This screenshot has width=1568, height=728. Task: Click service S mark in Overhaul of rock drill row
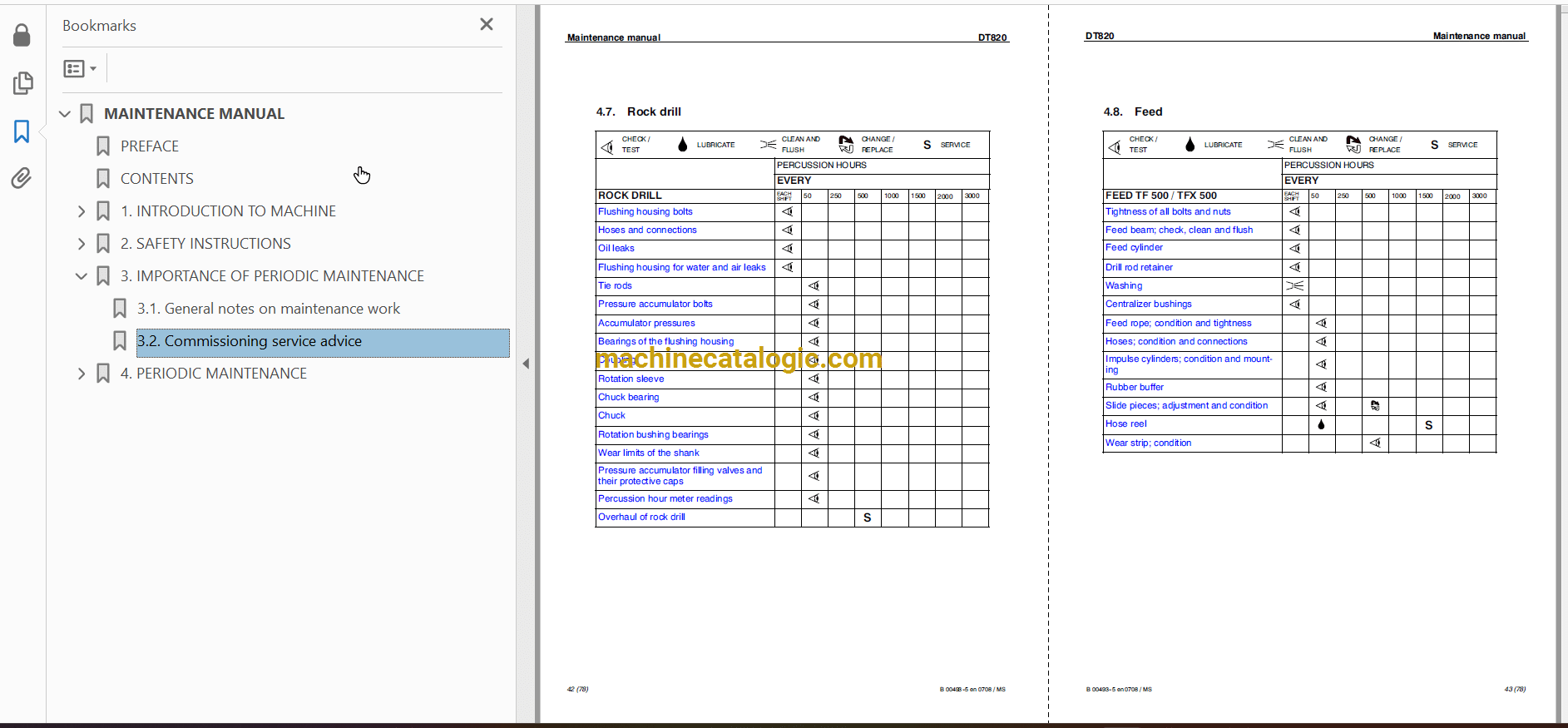pos(868,518)
